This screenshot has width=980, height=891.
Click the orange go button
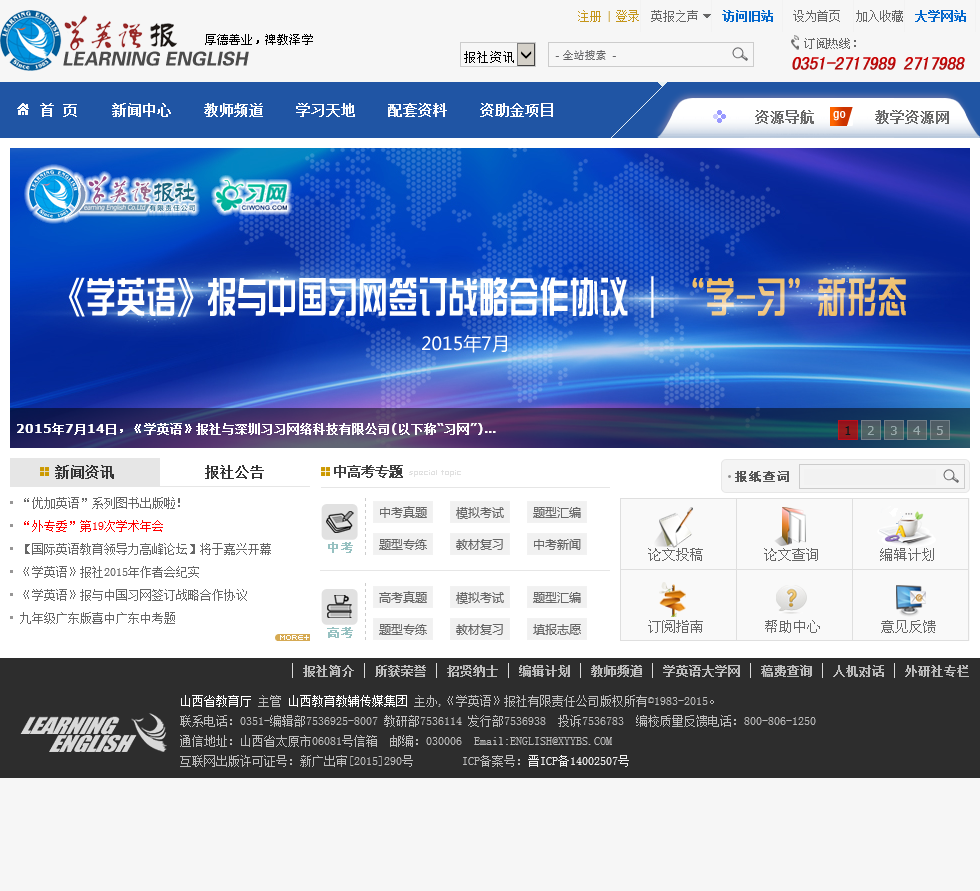840,116
